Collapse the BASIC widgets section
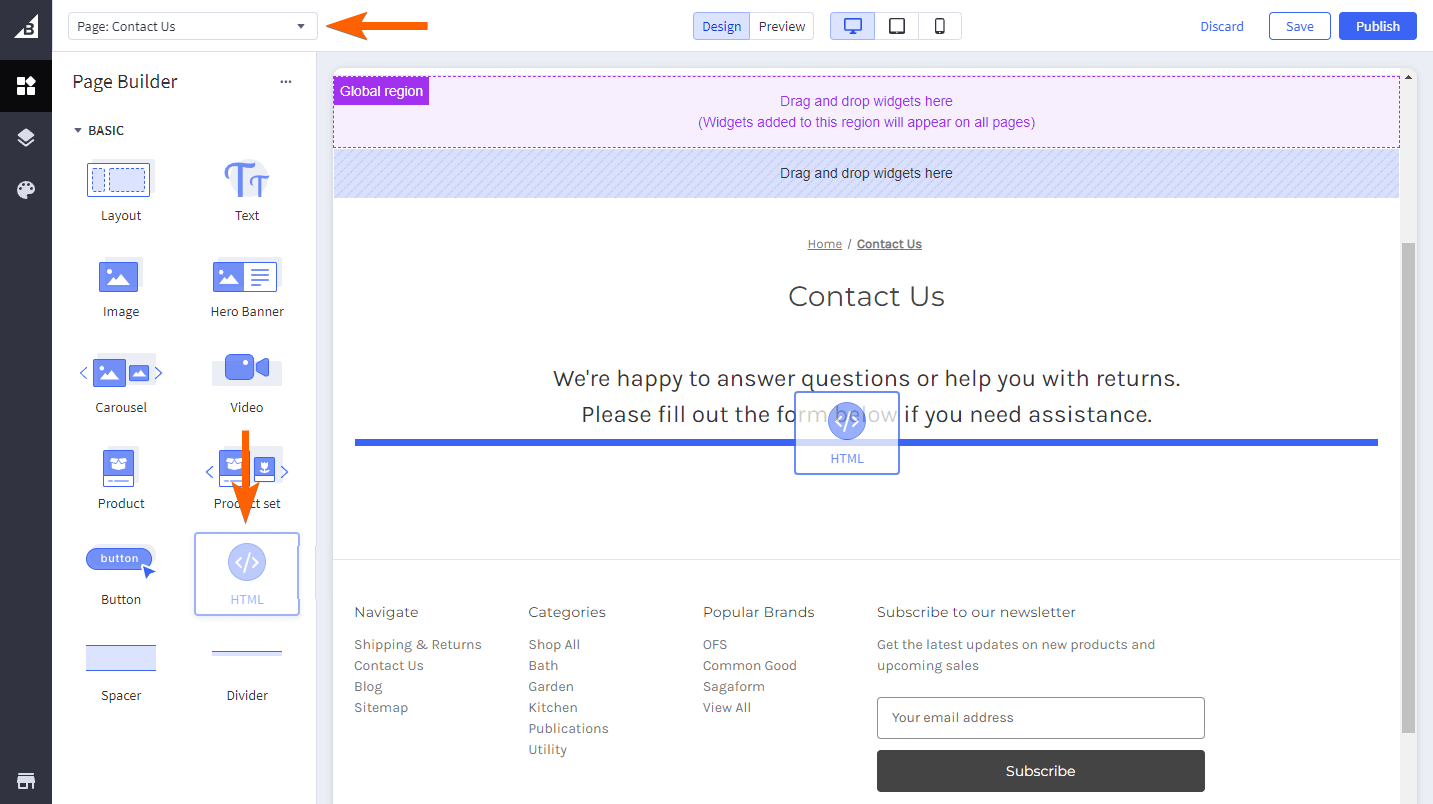Screen dimensions: 1433x804 (79, 130)
